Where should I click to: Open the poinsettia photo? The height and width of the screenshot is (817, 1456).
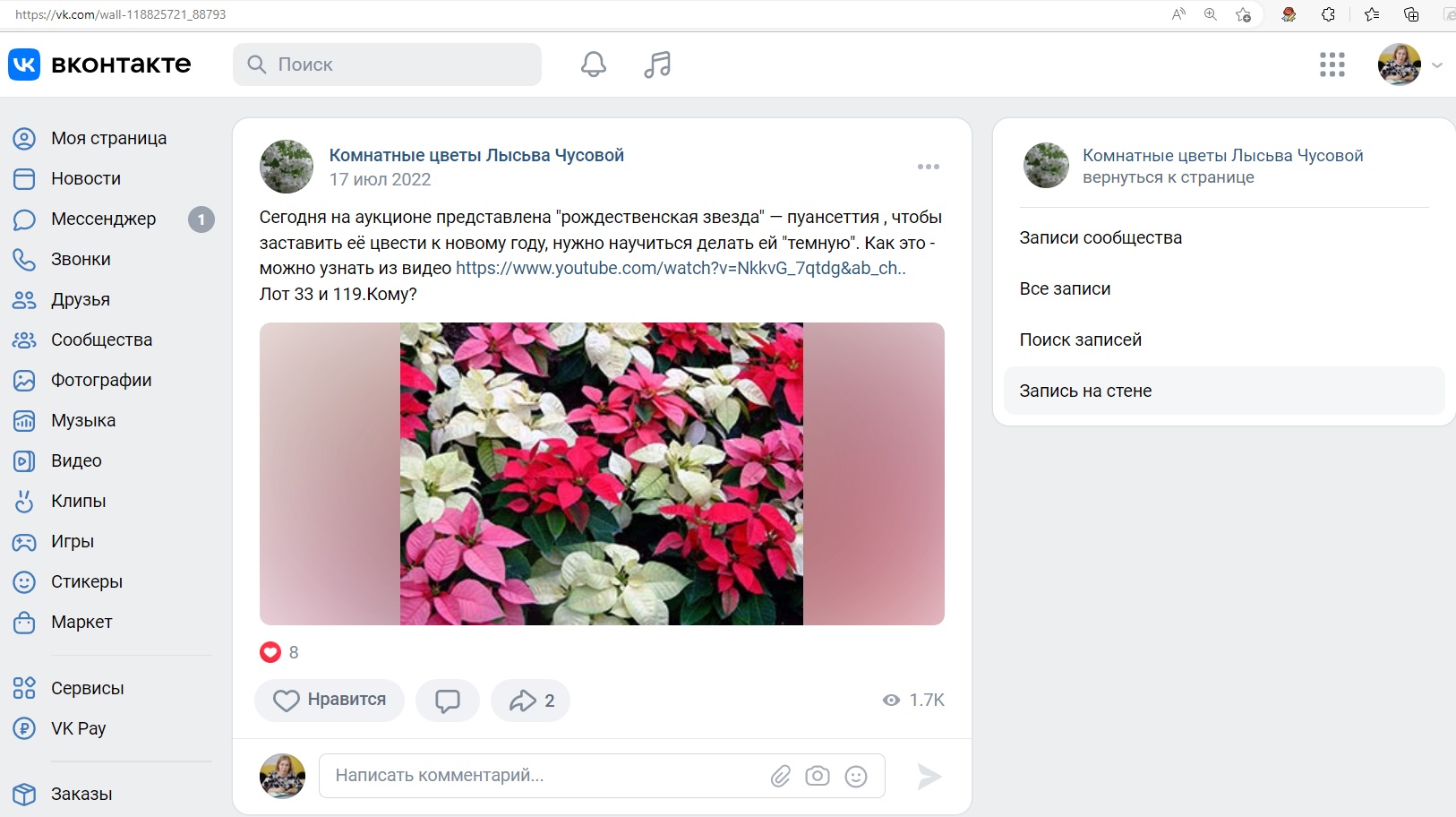(x=602, y=474)
